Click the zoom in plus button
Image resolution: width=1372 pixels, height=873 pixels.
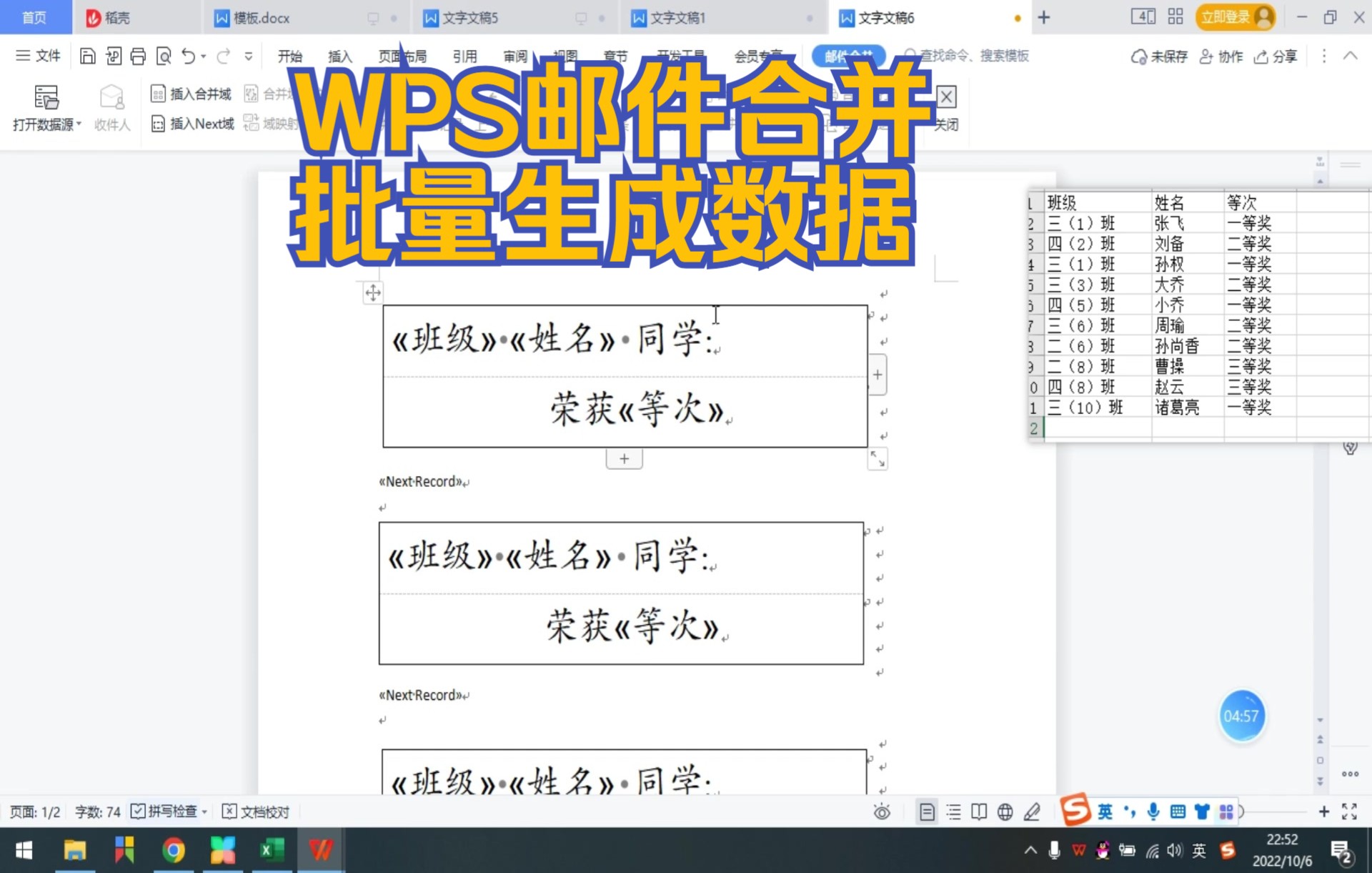pyautogui.click(x=1323, y=812)
